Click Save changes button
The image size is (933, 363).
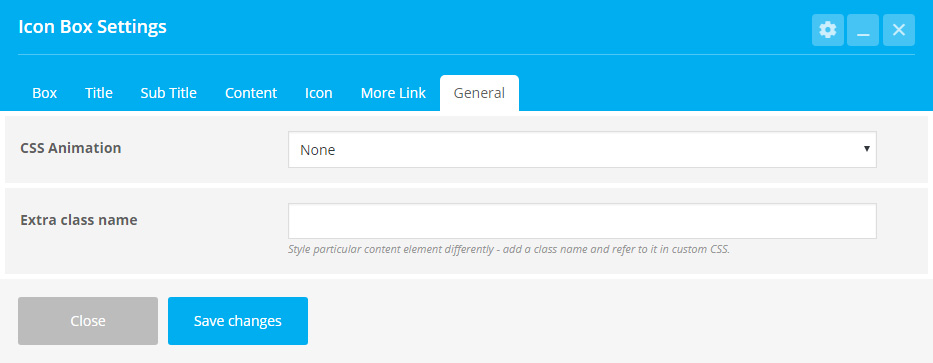[237, 321]
